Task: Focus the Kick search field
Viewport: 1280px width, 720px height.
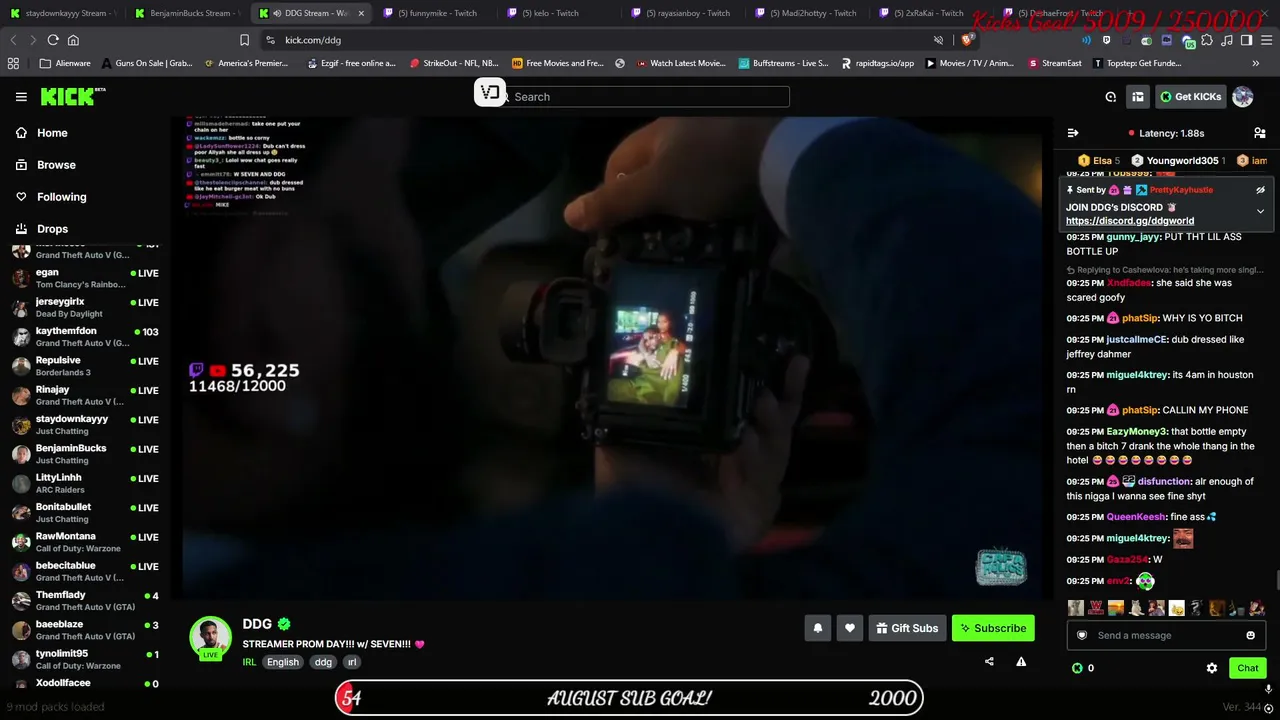Action: pos(645,97)
